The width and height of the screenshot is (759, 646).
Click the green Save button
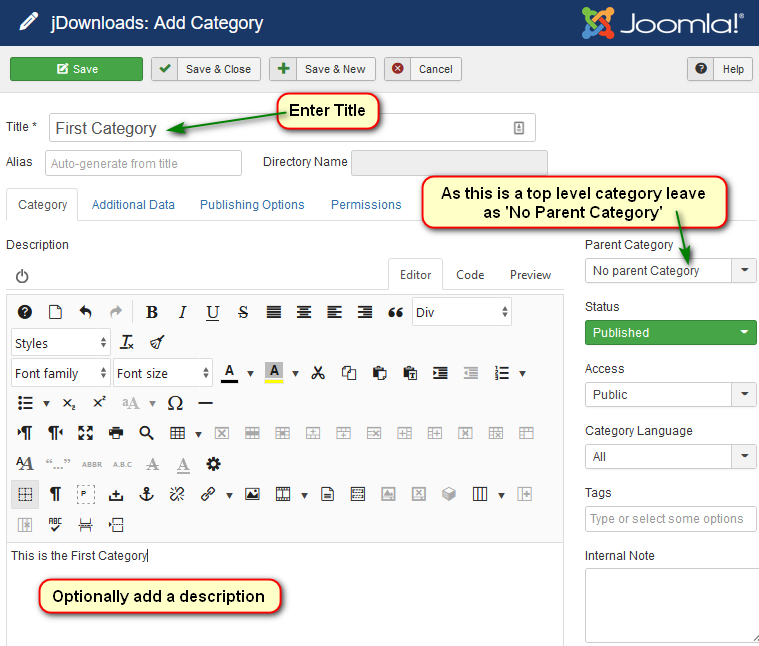pos(76,69)
